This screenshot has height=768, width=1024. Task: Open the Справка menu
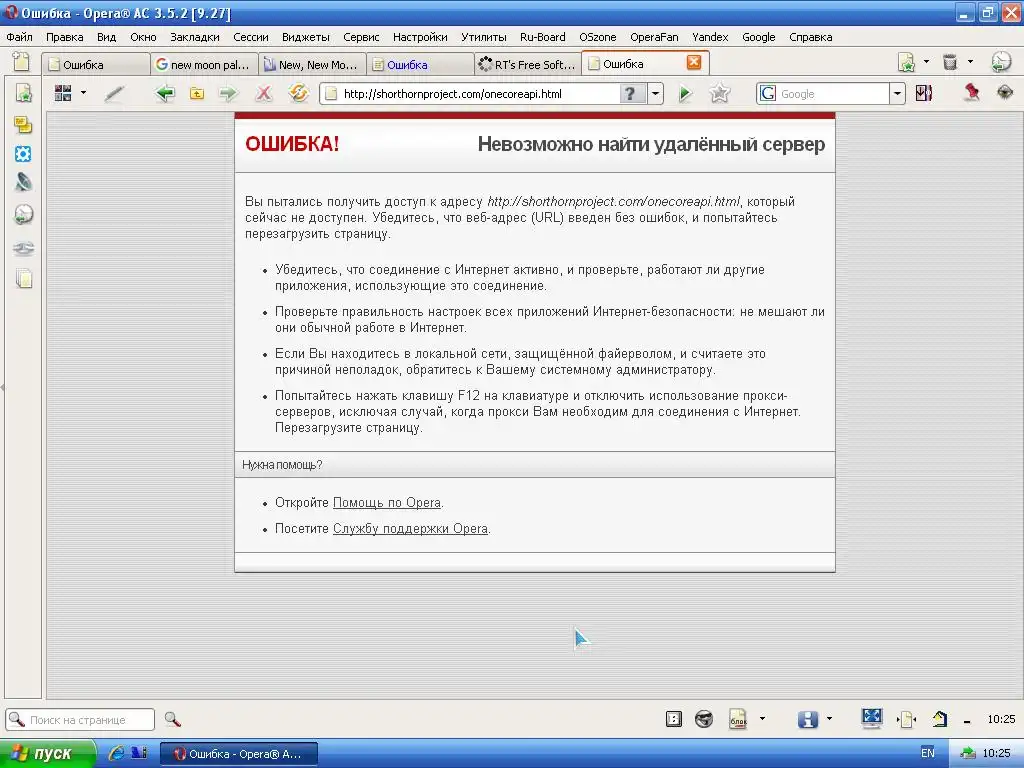810,37
